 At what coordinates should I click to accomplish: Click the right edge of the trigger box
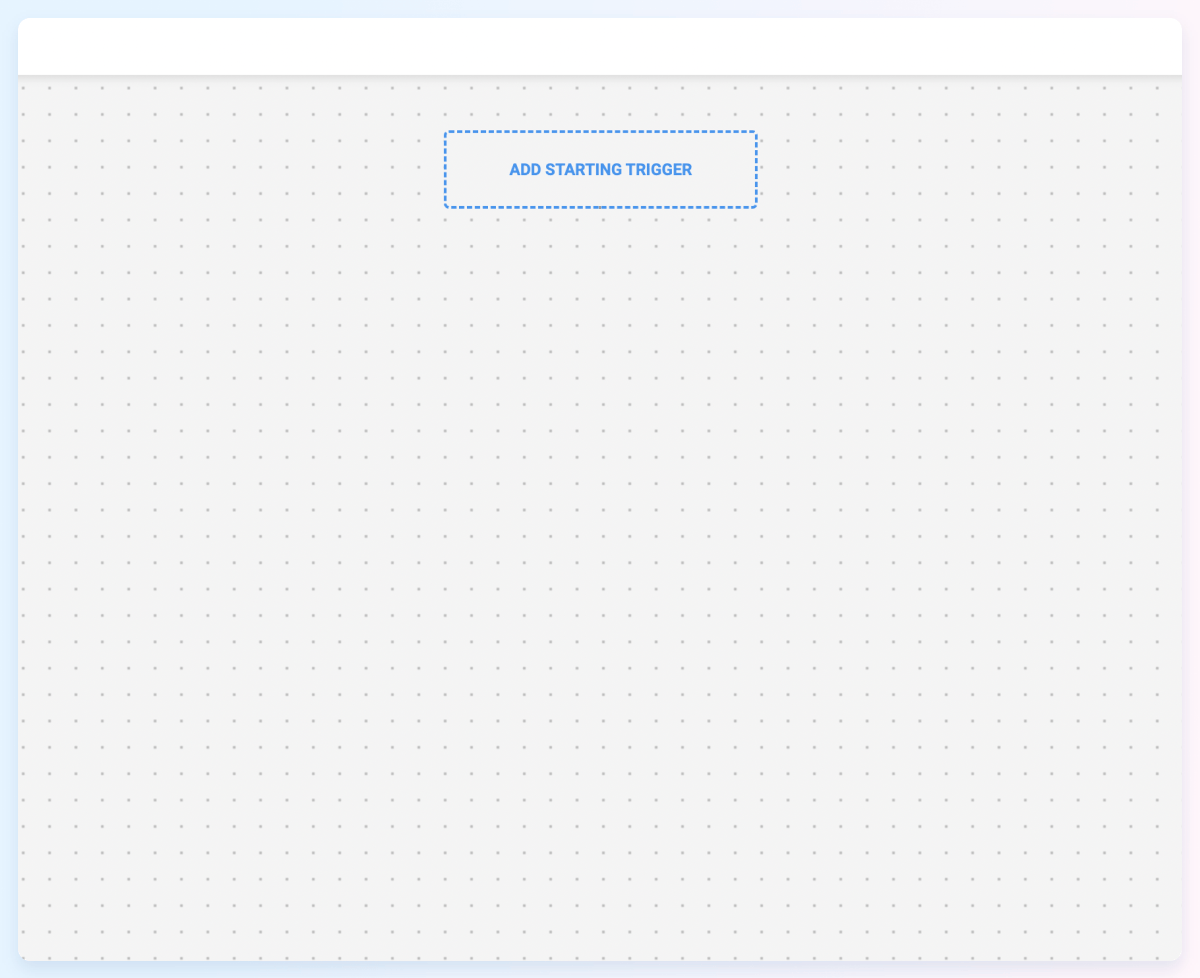[x=755, y=169]
